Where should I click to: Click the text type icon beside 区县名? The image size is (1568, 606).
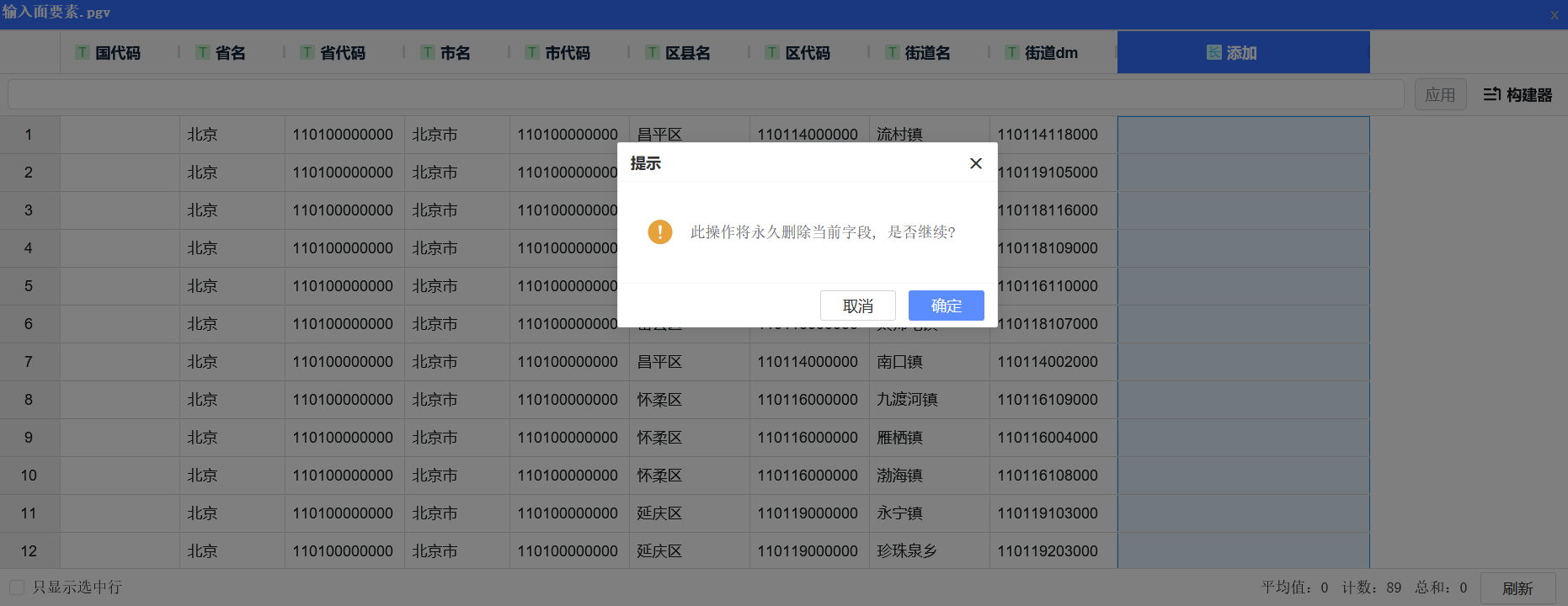click(x=653, y=53)
